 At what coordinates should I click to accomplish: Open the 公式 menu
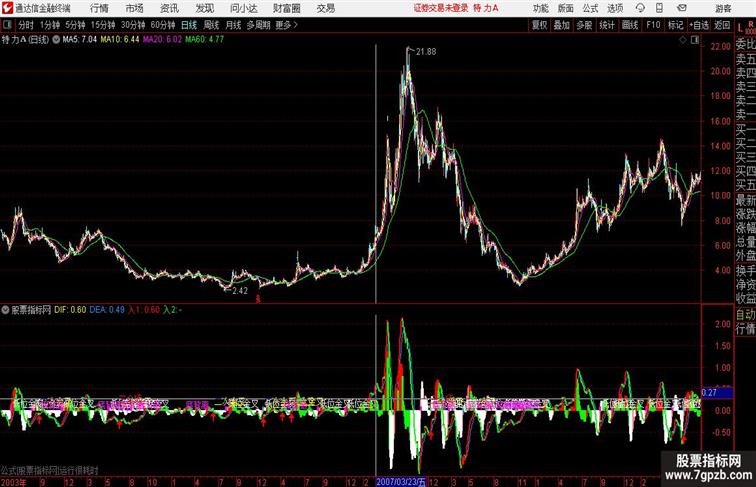click(x=590, y=8)
